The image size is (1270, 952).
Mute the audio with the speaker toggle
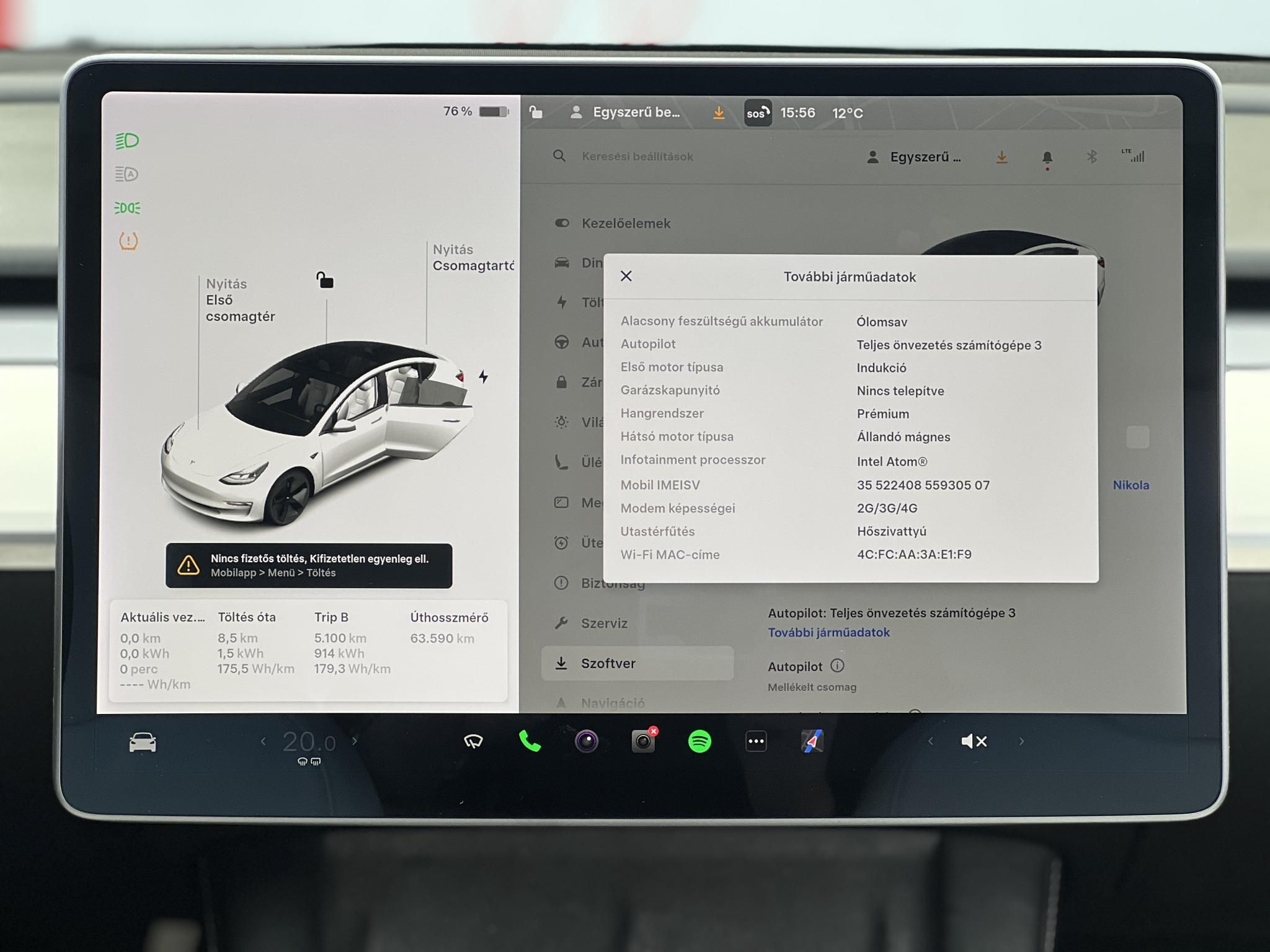pyautogui.click(x=974, y=741)
